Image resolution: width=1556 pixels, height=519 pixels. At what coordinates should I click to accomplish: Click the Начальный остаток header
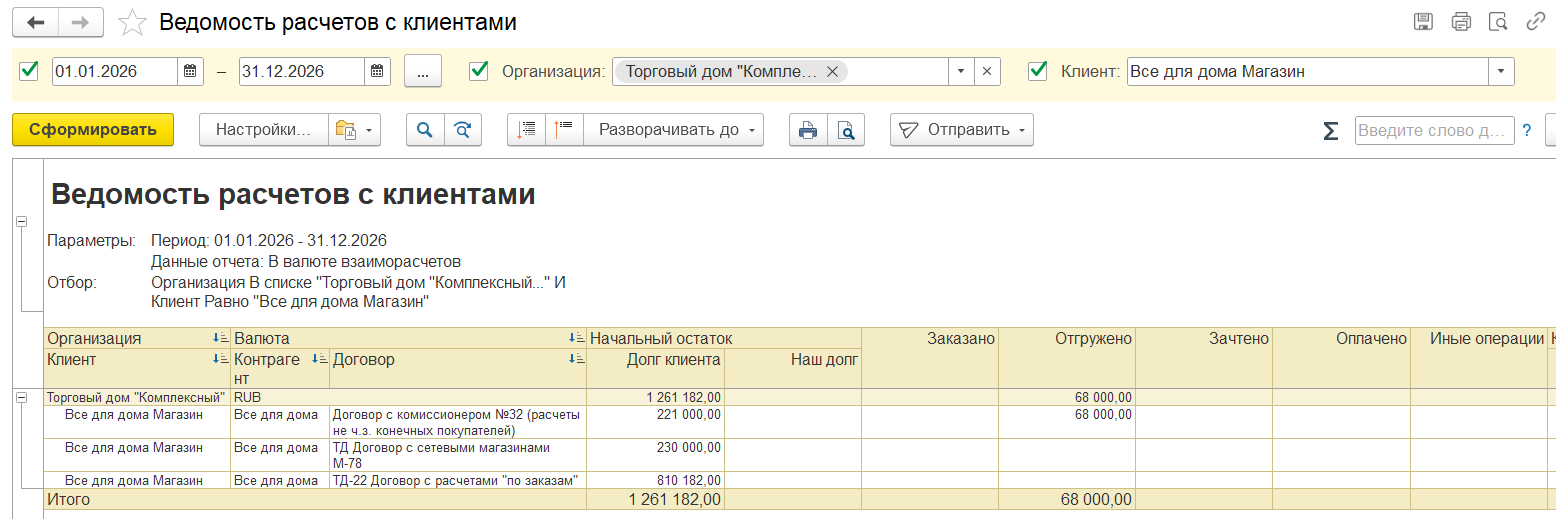[724, 338]
